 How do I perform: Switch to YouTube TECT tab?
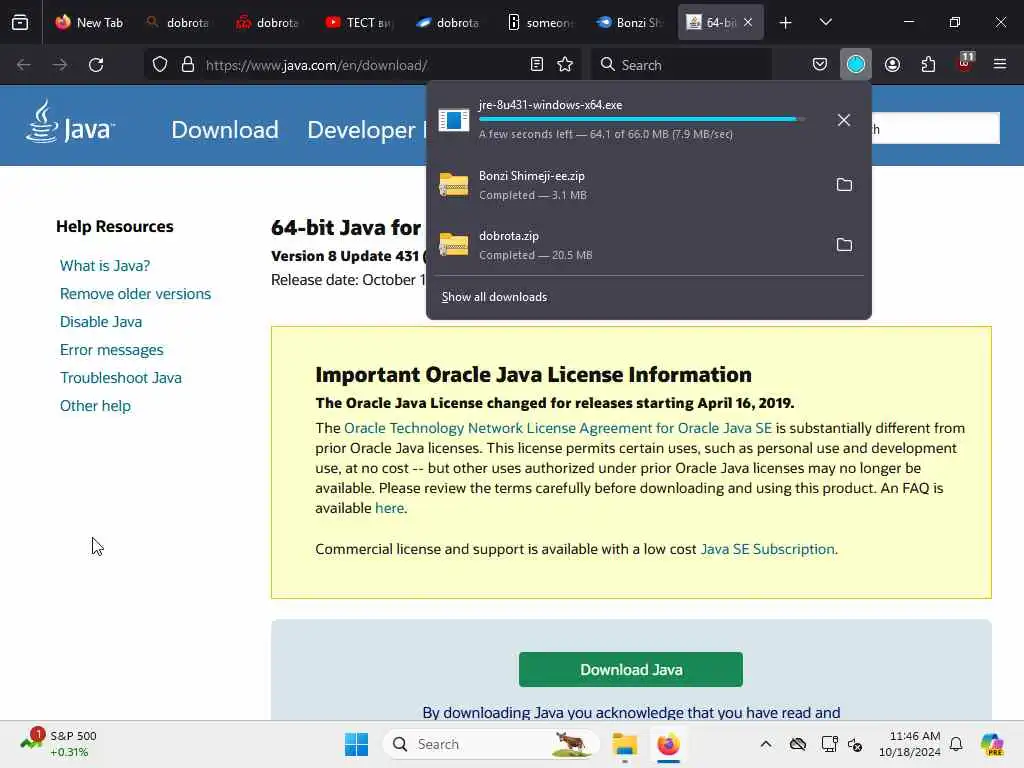pyautogui.click(x=359, y=22)
